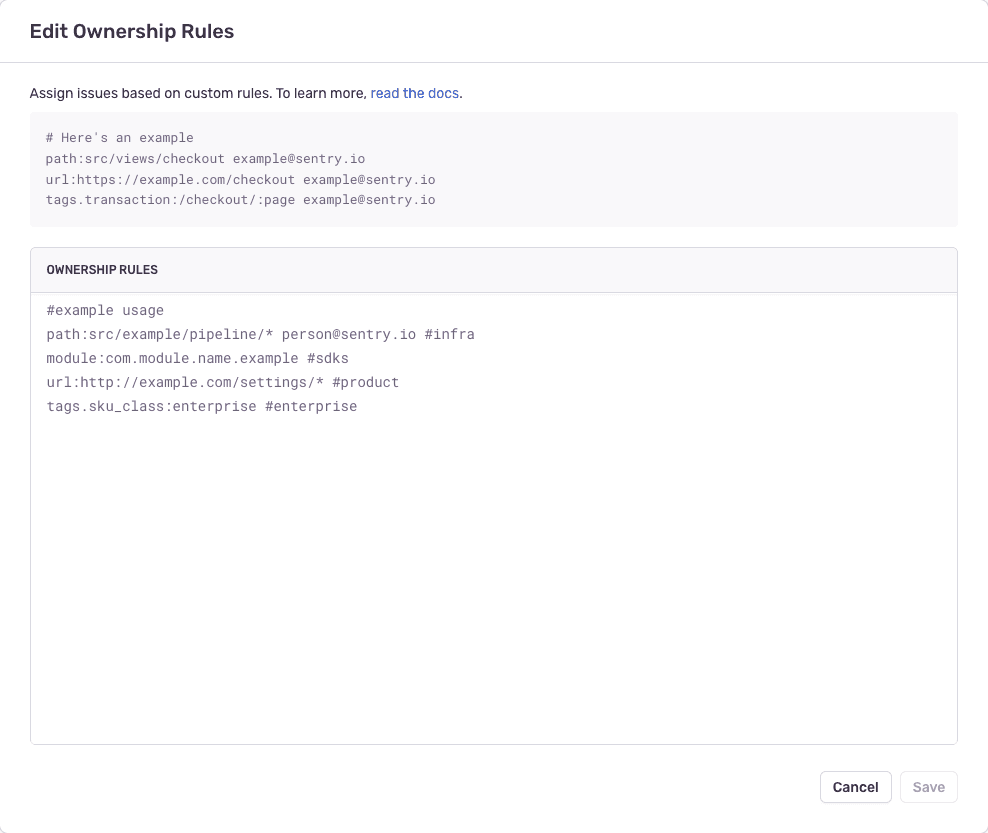The width and height of the screenshot is (988, 833).
Task: Click the Cancel button
Action: [855, 787]
